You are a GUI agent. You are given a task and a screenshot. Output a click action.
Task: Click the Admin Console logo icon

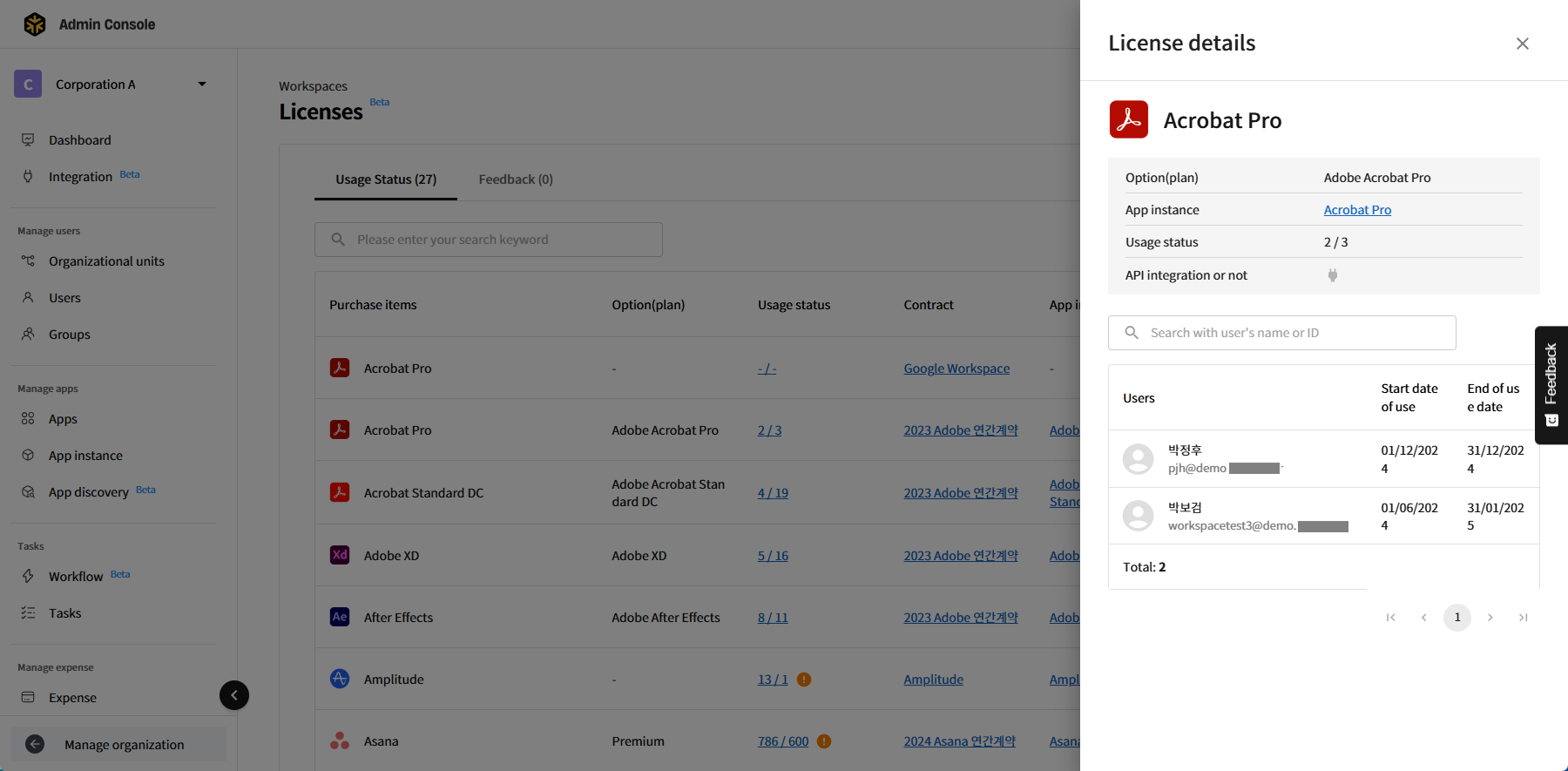[x=35, y=24]
